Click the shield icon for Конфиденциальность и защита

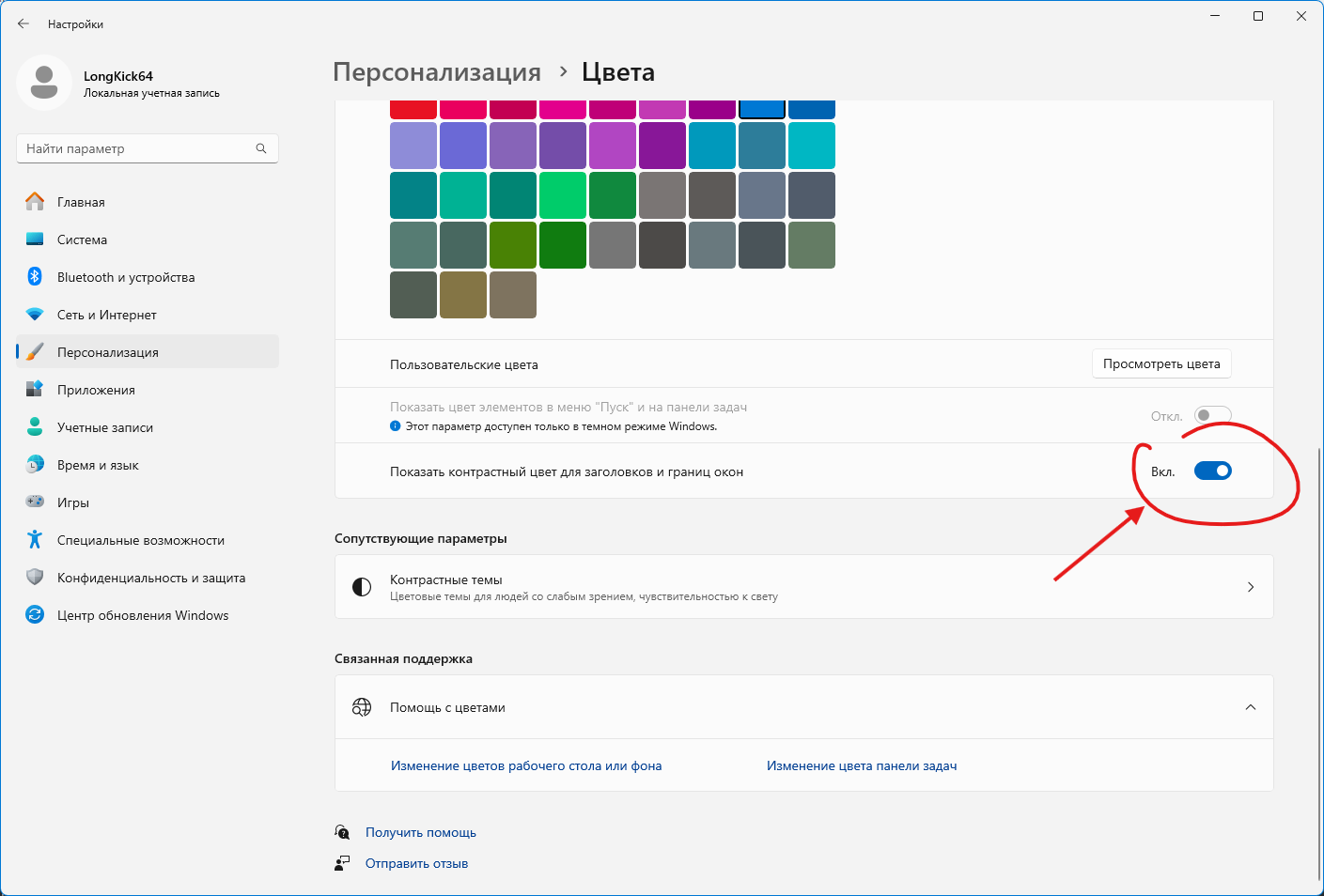[x=35, y=577]
